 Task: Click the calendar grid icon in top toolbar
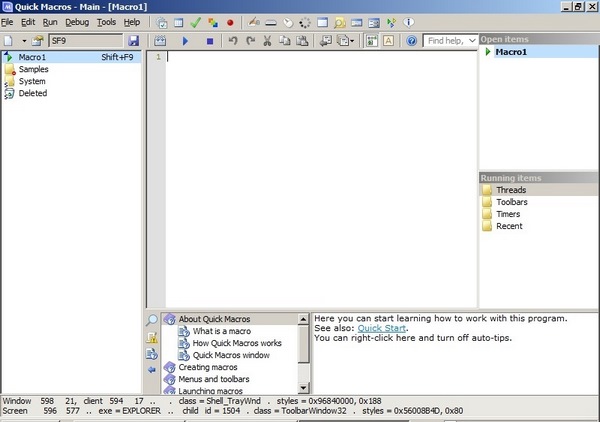178,23
